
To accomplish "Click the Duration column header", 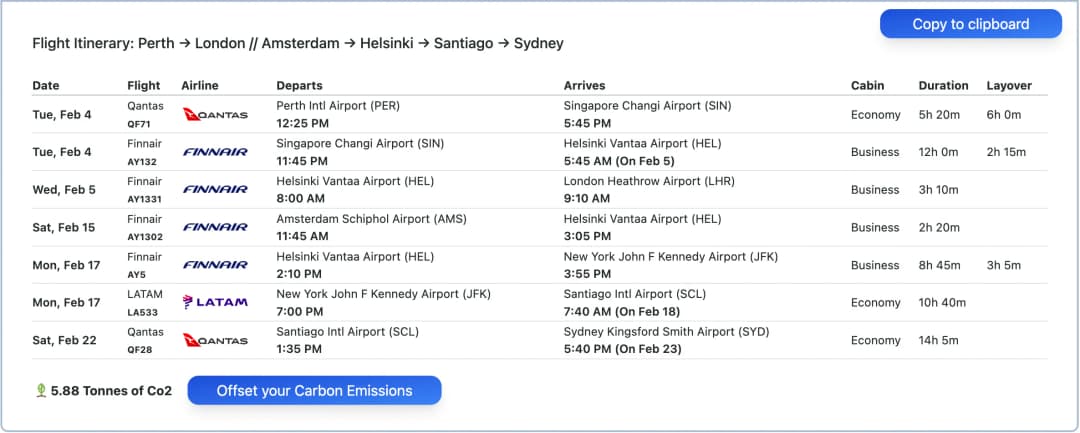I will coord(943,85).
